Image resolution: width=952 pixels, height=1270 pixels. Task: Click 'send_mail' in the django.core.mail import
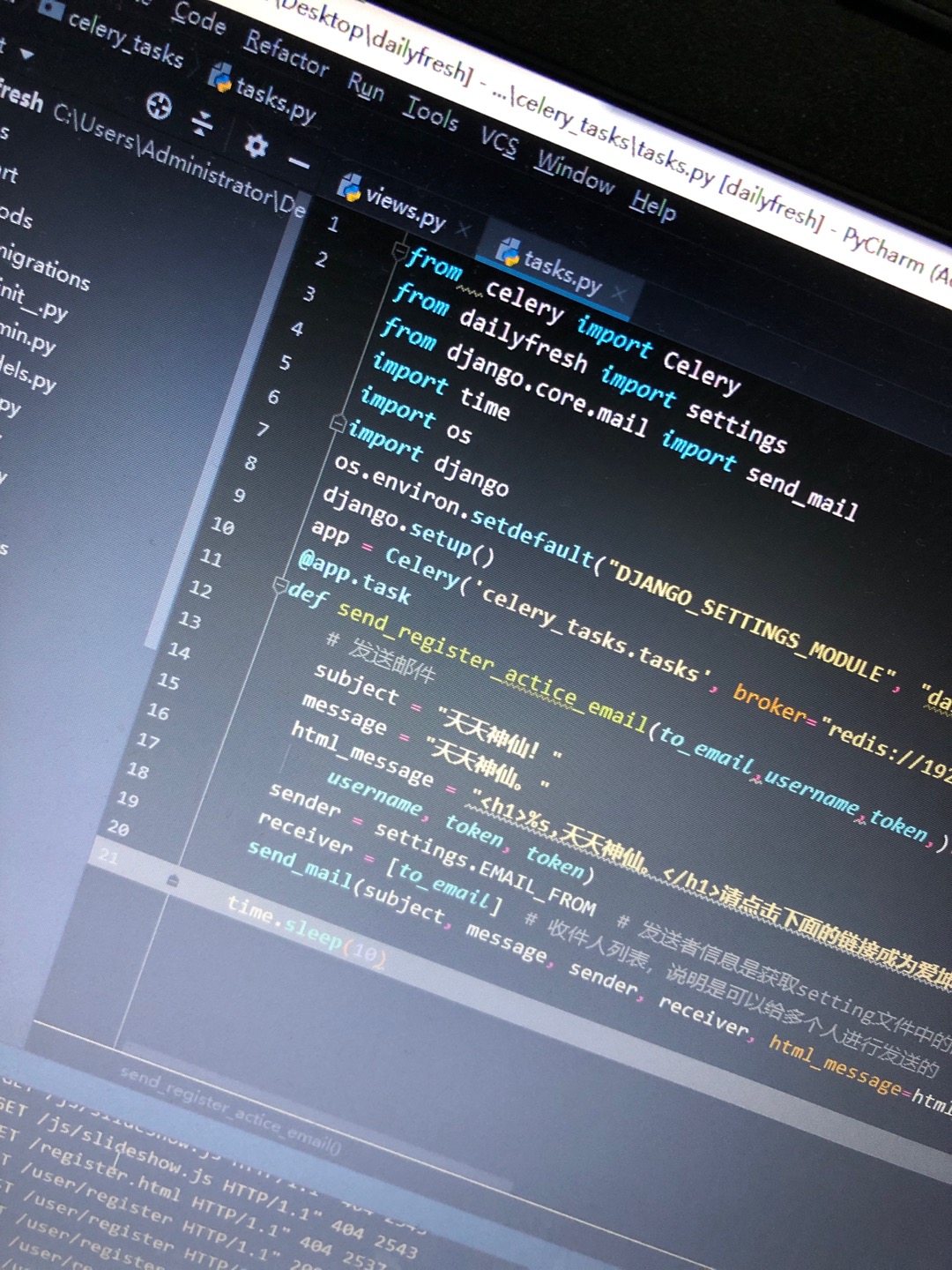pos(802,492)
